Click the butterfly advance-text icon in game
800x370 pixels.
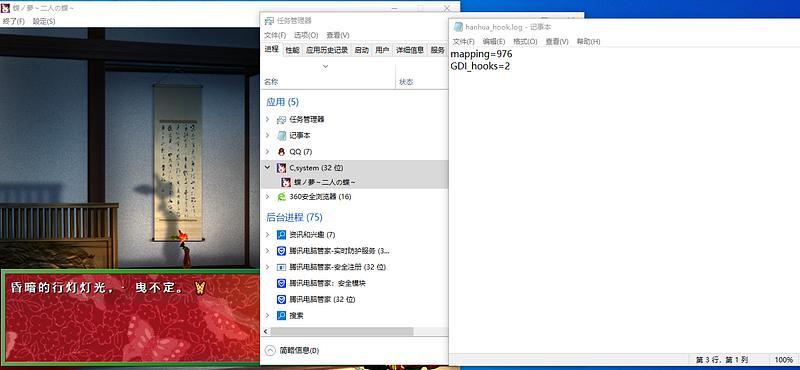pyautogui.click(x=199, y=287)
